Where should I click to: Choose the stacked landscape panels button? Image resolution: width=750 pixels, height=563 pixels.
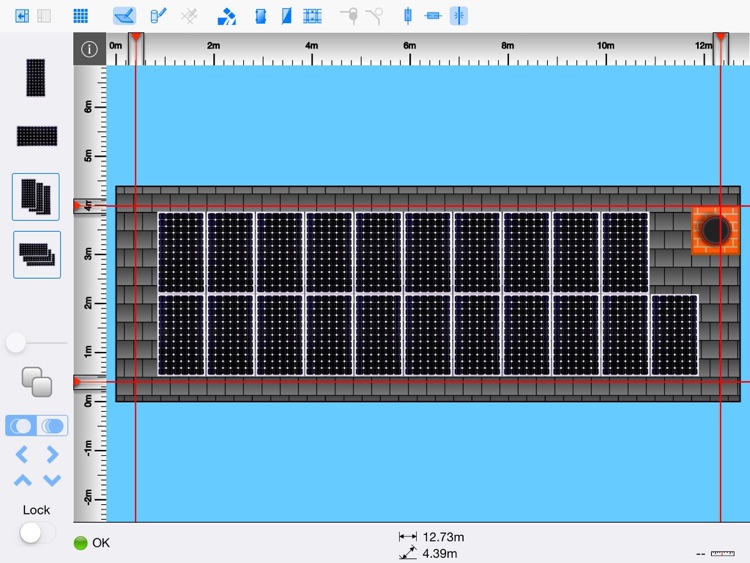click(36, 254)
